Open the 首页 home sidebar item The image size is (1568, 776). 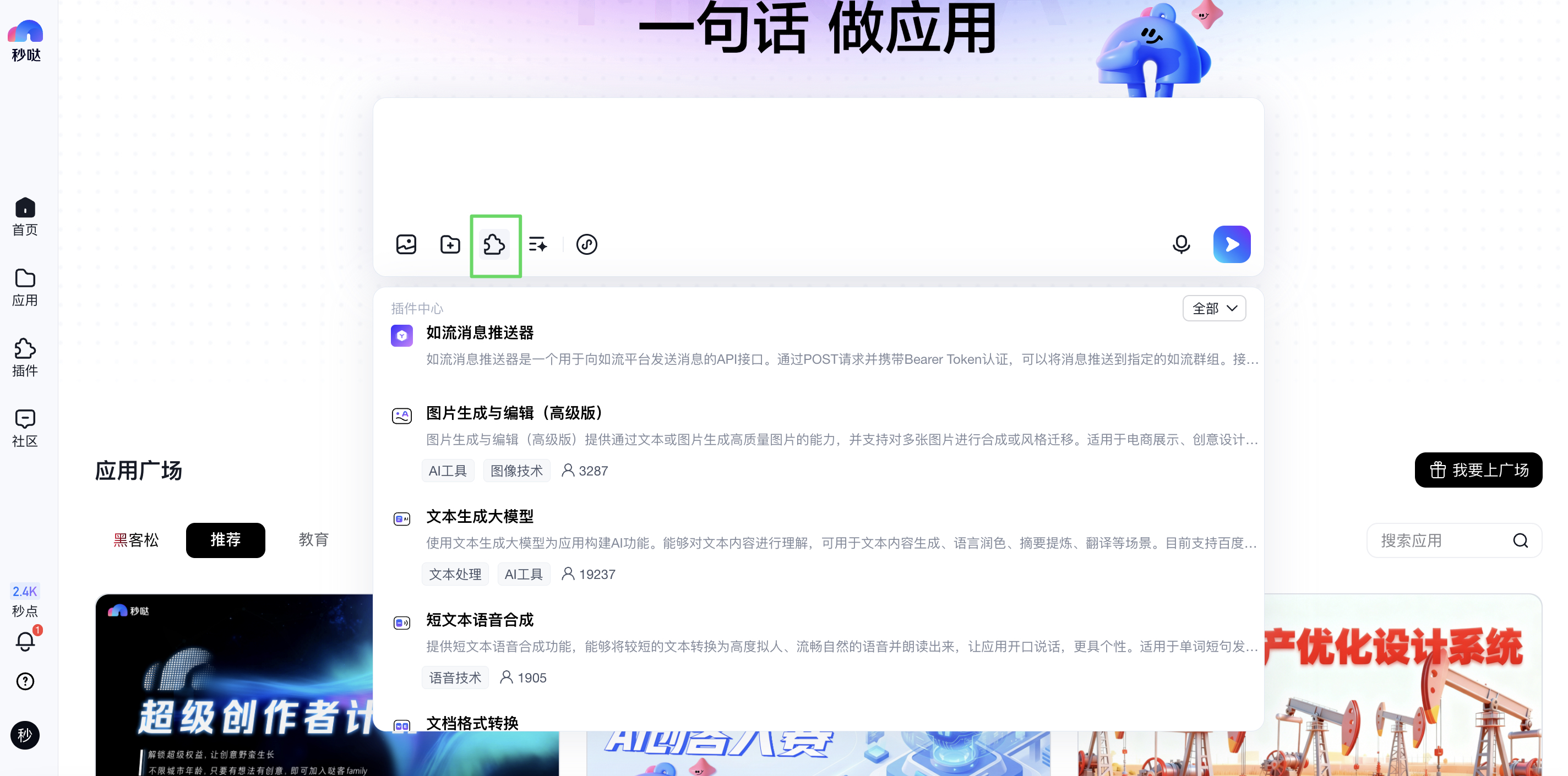coord(25,216)
